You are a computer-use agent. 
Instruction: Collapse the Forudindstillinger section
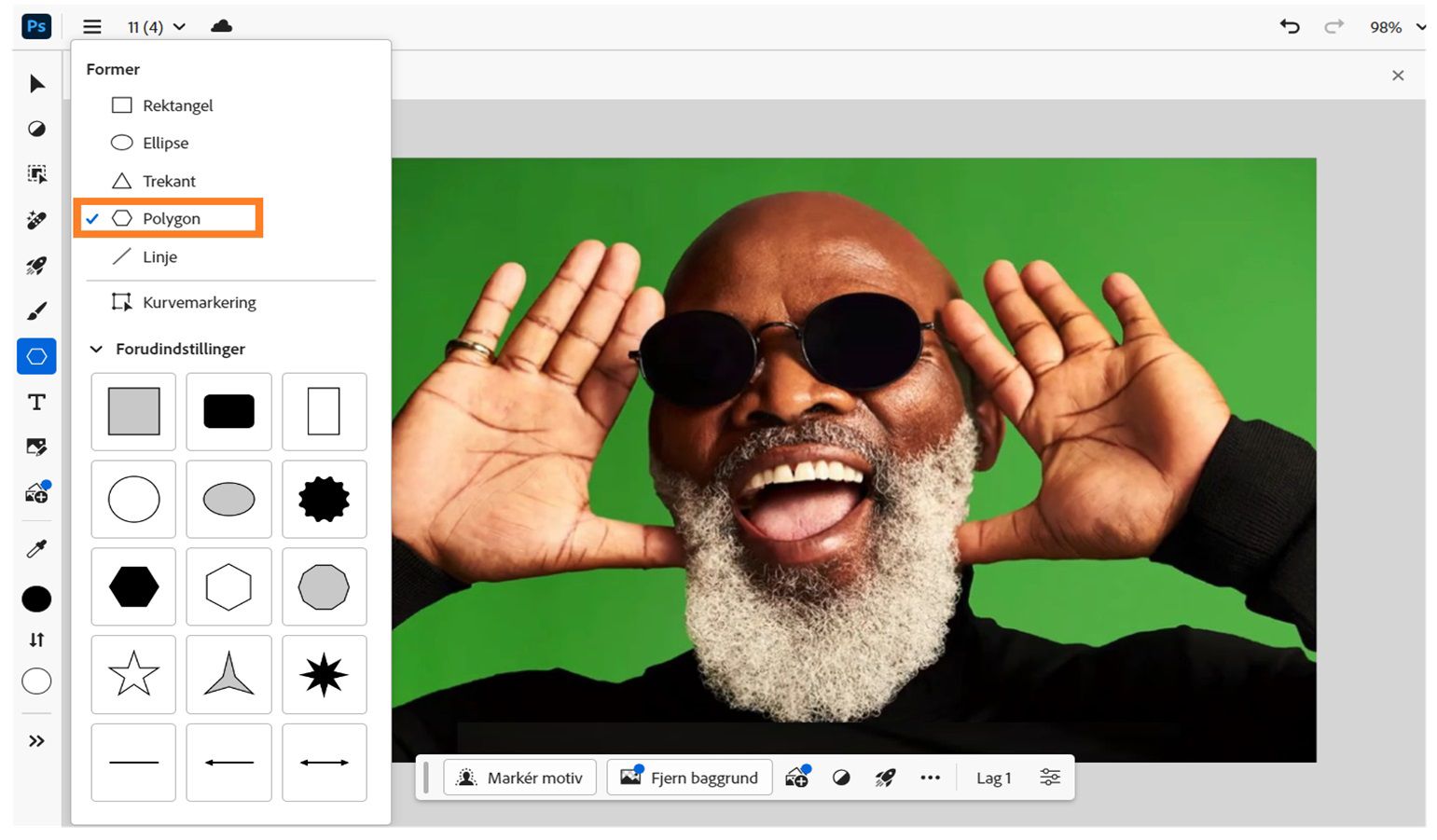tap(96, 349)
